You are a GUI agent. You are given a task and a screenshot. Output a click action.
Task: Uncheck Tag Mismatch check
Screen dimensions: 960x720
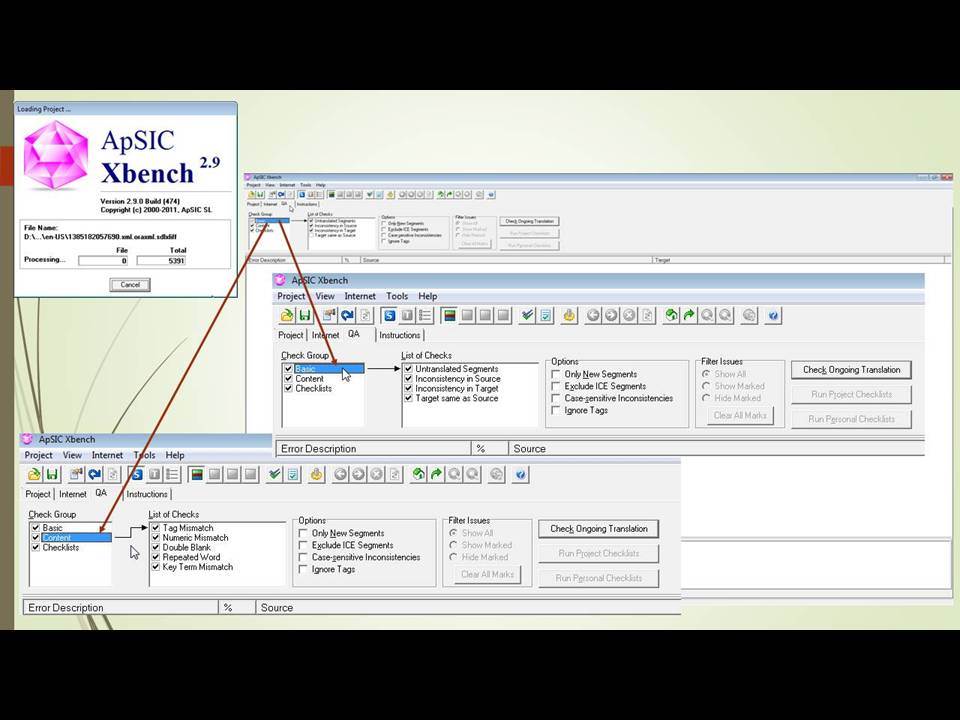(x=156, y=528)
